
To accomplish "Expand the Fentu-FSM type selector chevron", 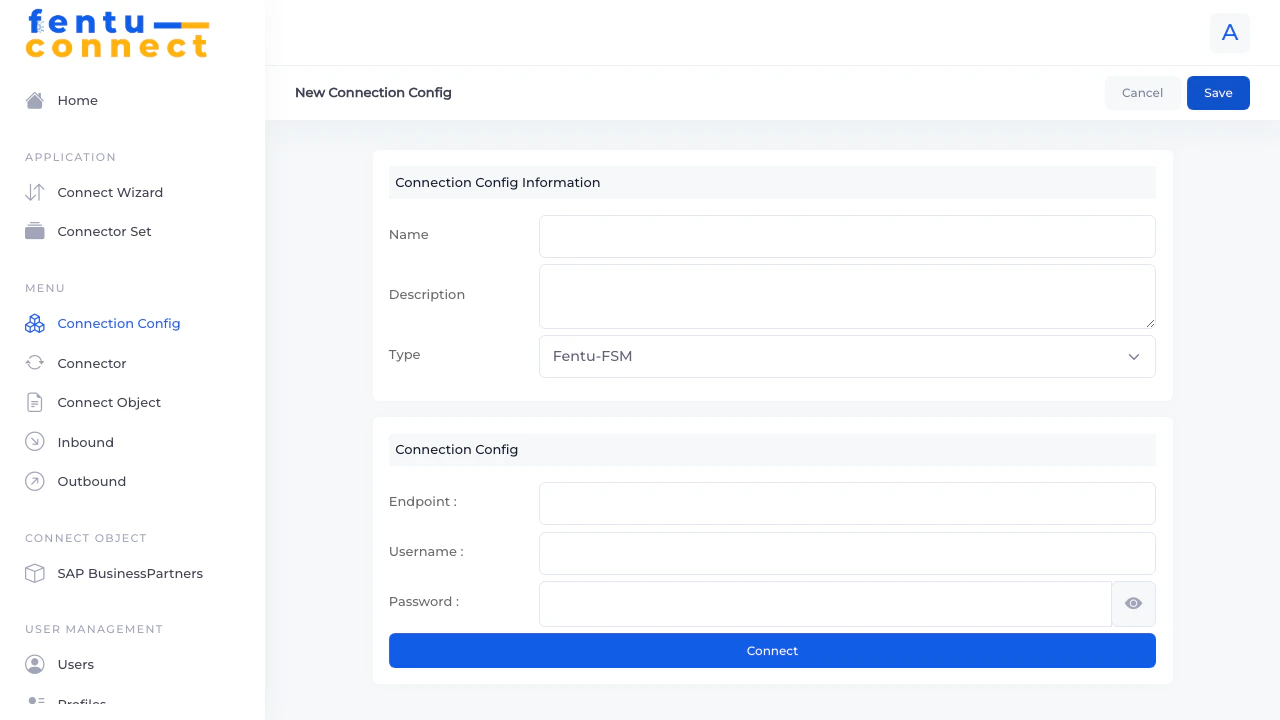I will [1134, 356].
